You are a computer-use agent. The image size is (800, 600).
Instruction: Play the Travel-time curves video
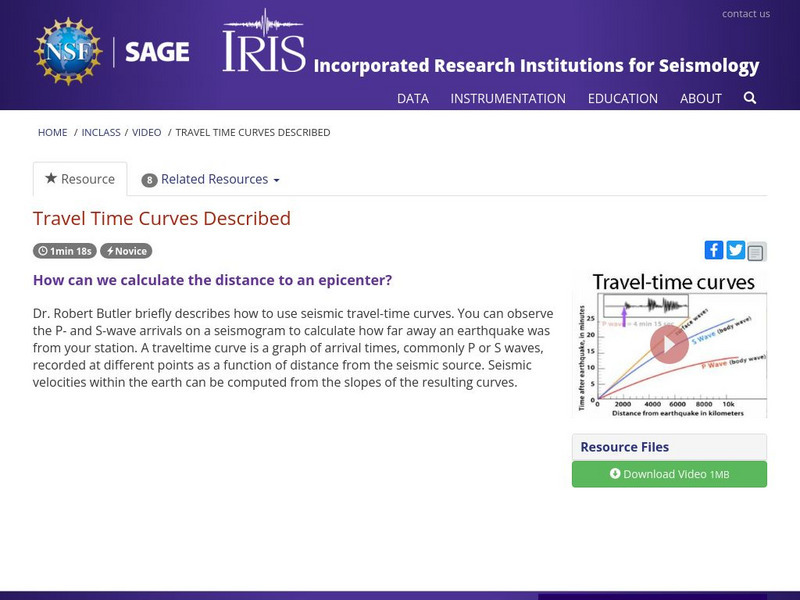pyautogui.click(x=667, y=343)
